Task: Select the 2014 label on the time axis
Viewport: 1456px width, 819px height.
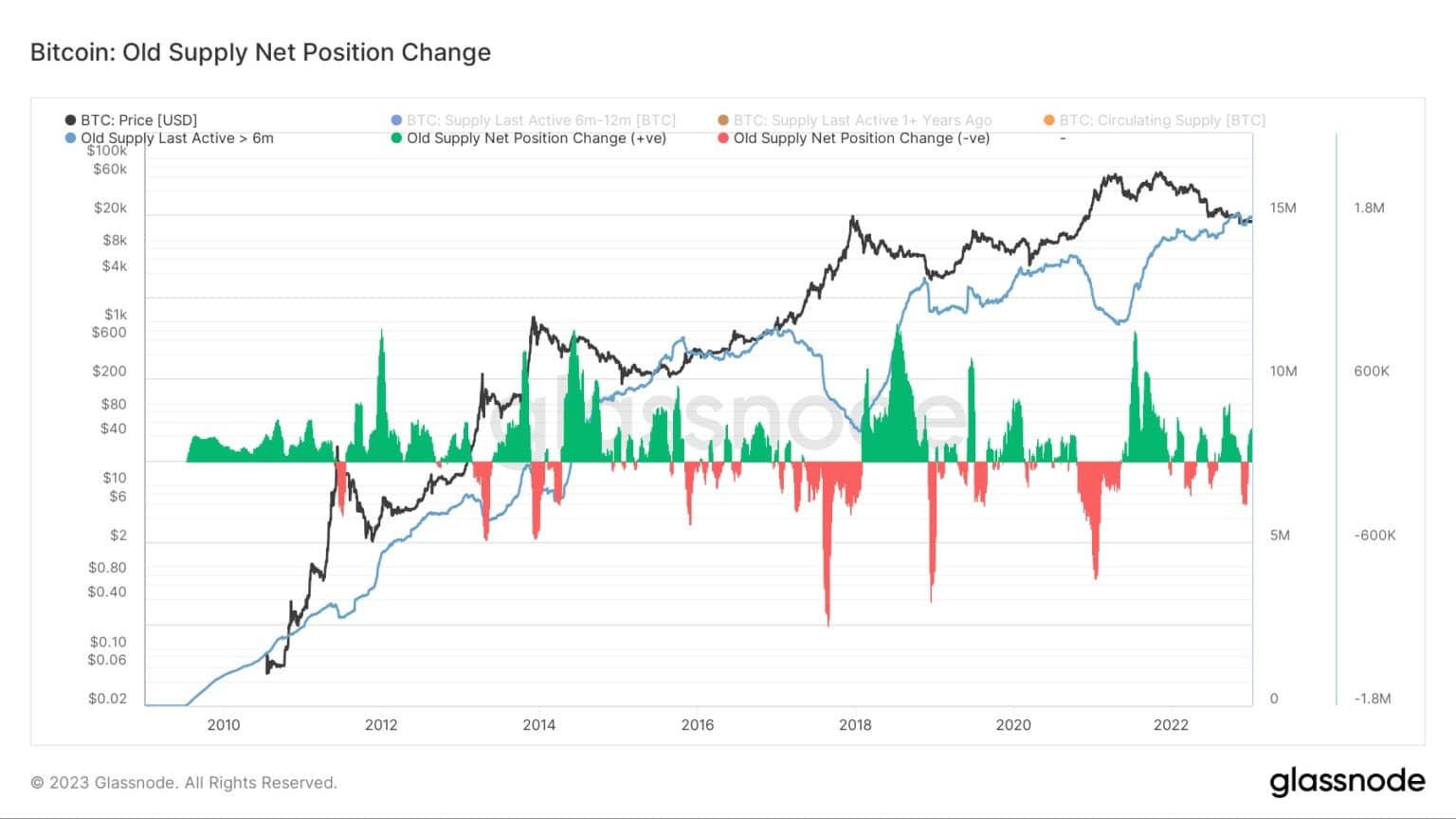Action: click(x=539, y=725)
